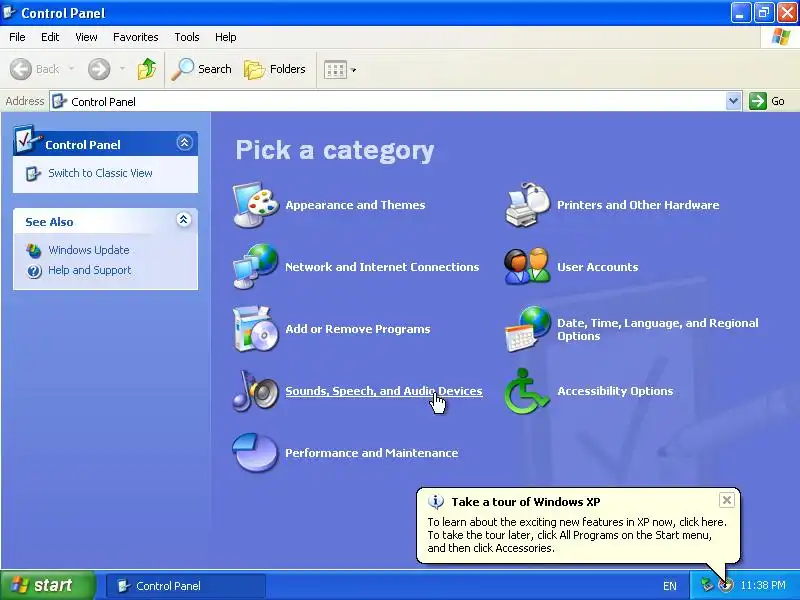Click the Windows Update link
This screenshot has width=800, height=600.
(89, 250)
